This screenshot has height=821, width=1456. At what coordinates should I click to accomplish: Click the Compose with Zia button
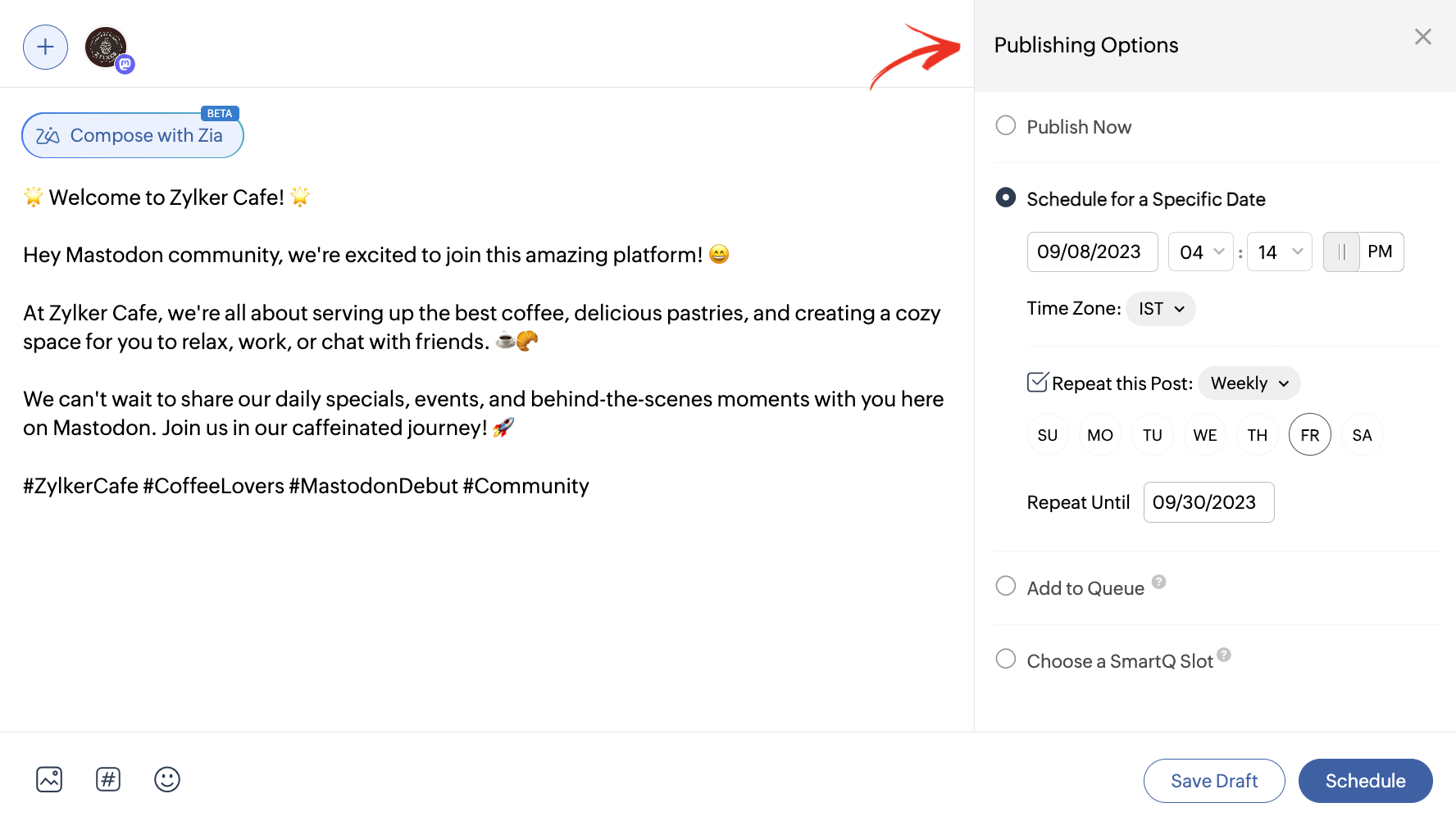click(x=133, y=135)
